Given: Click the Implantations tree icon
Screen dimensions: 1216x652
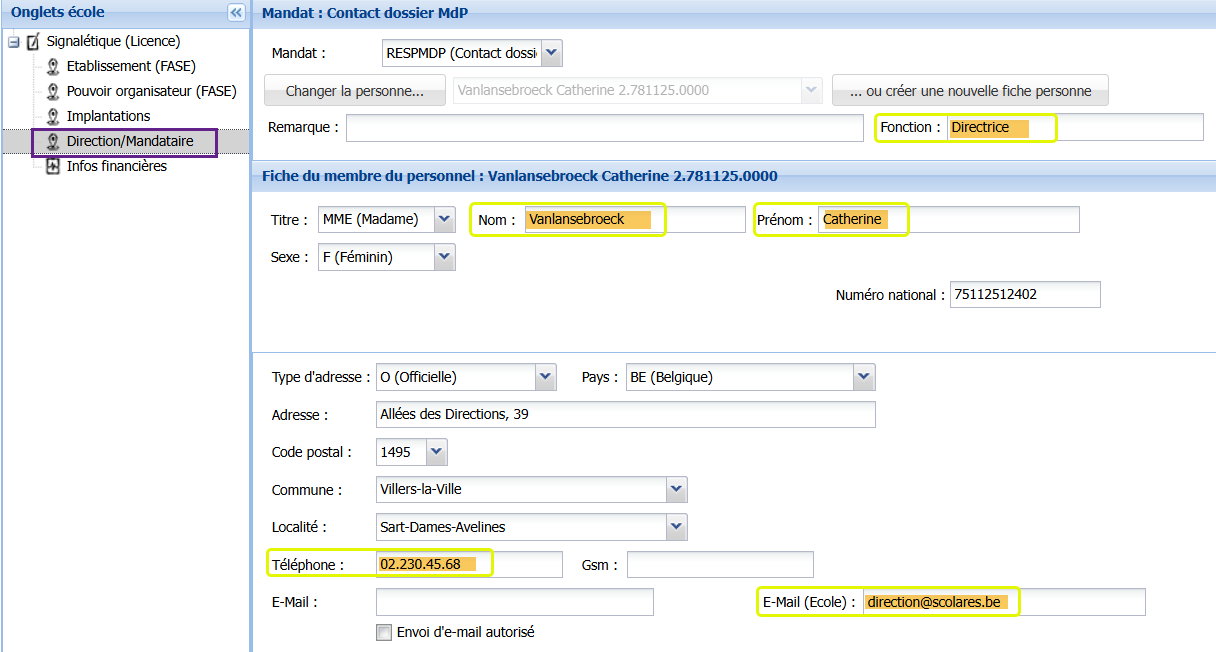Looking at the screenshot, I should 53,117.
